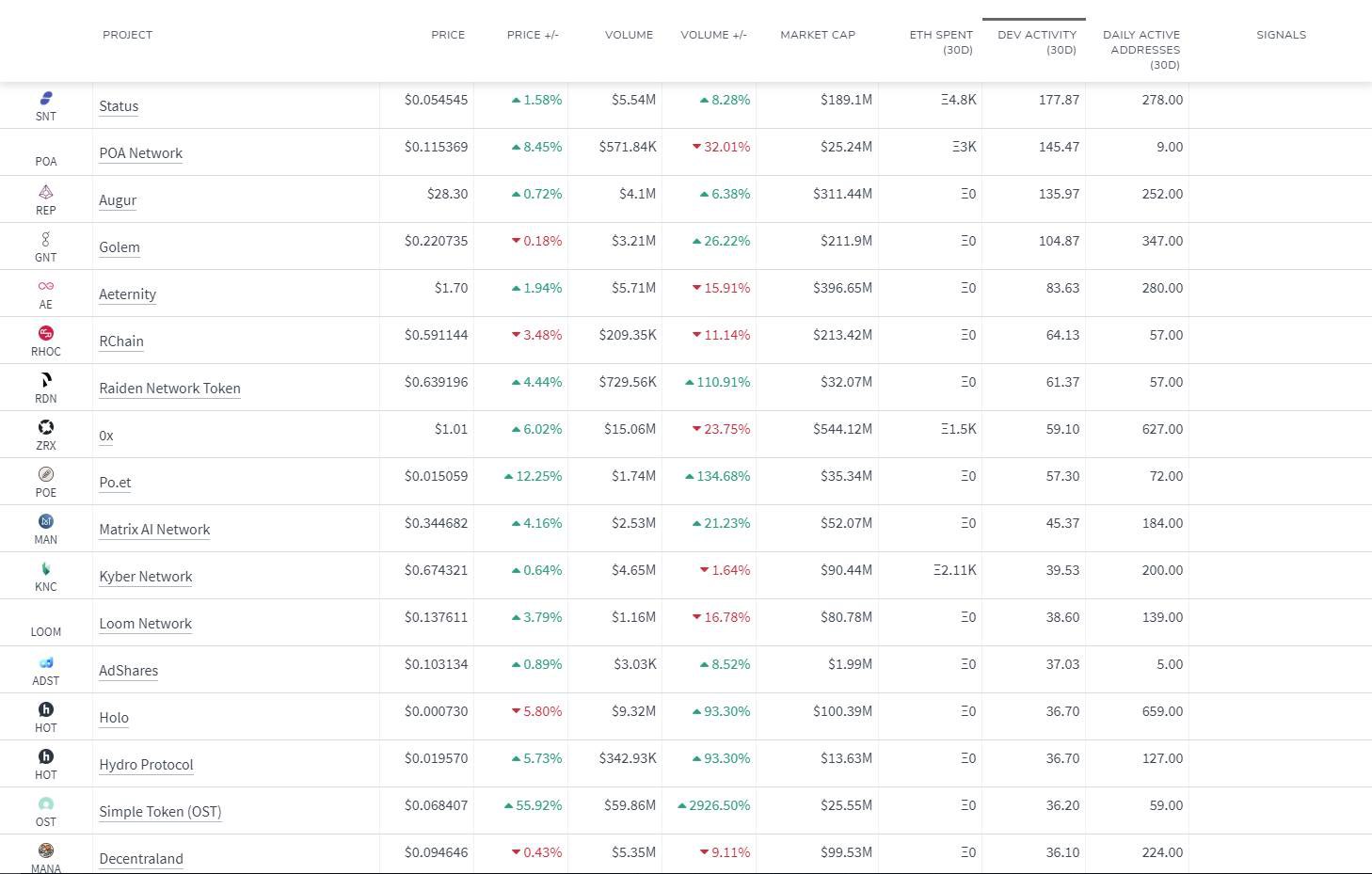Screen dimensions: 1372x874
Task: Click the AdShares ADST token icon
Action: pos(46,662)
